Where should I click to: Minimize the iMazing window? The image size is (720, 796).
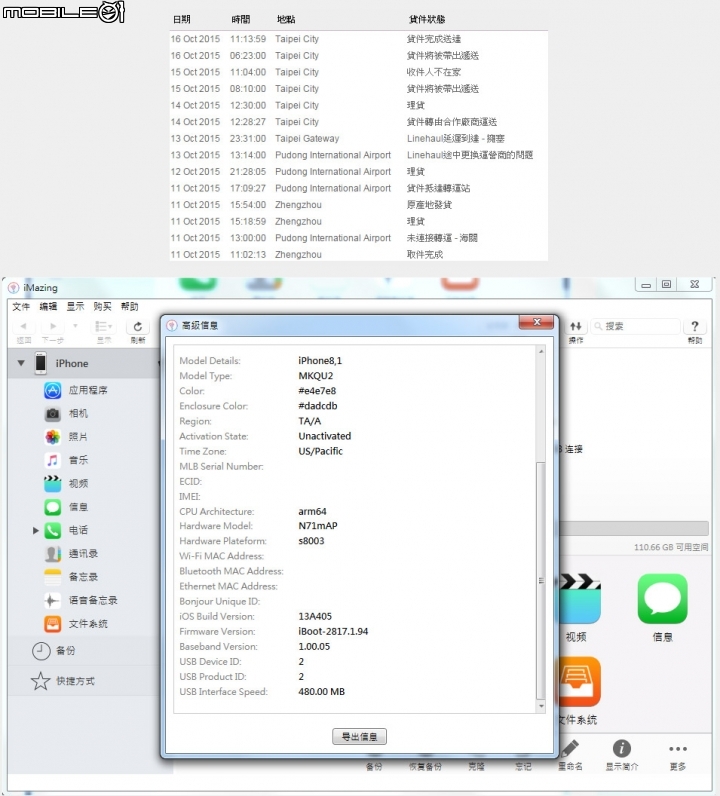click(x=646, y=285)
